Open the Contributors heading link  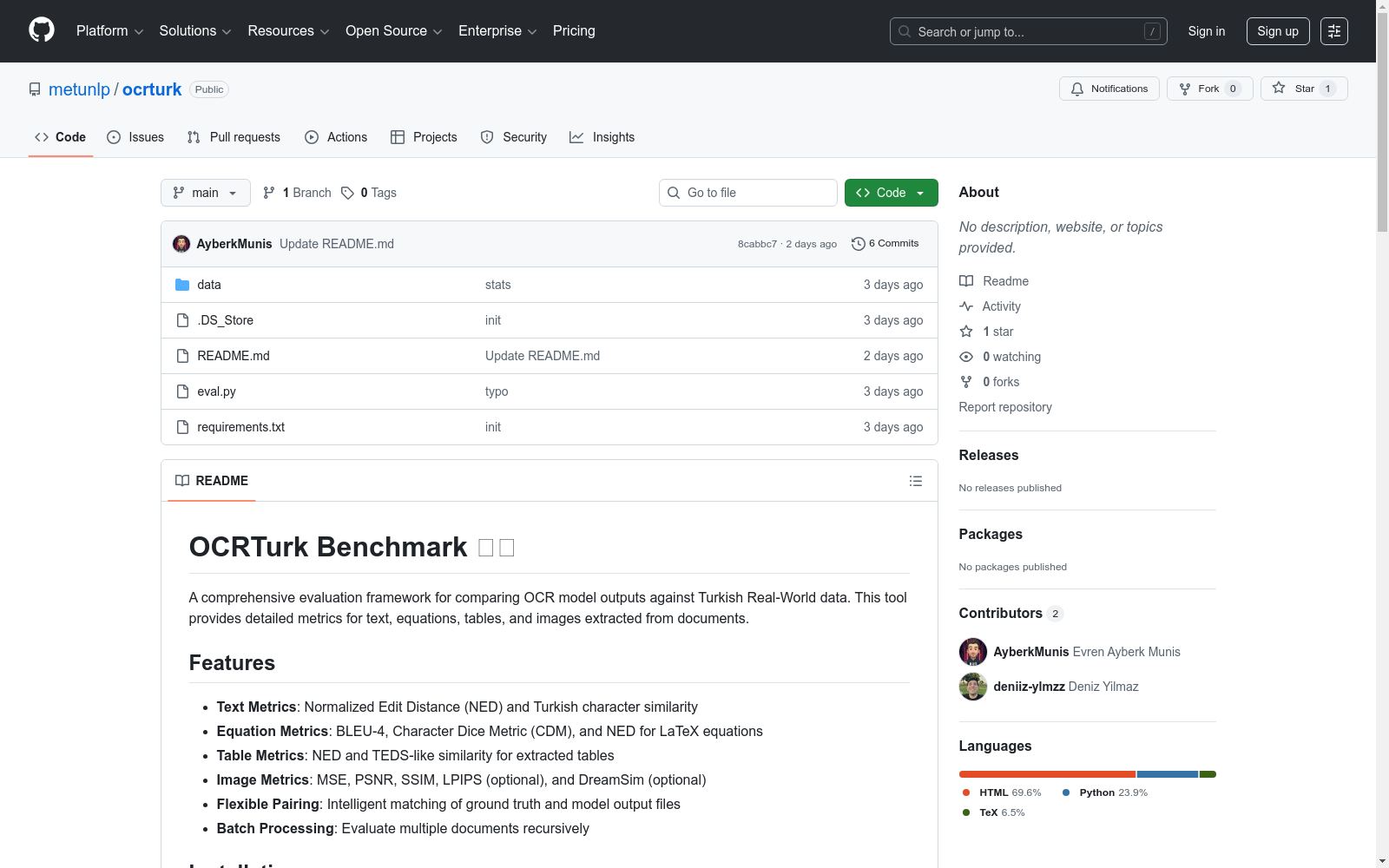1011,613
